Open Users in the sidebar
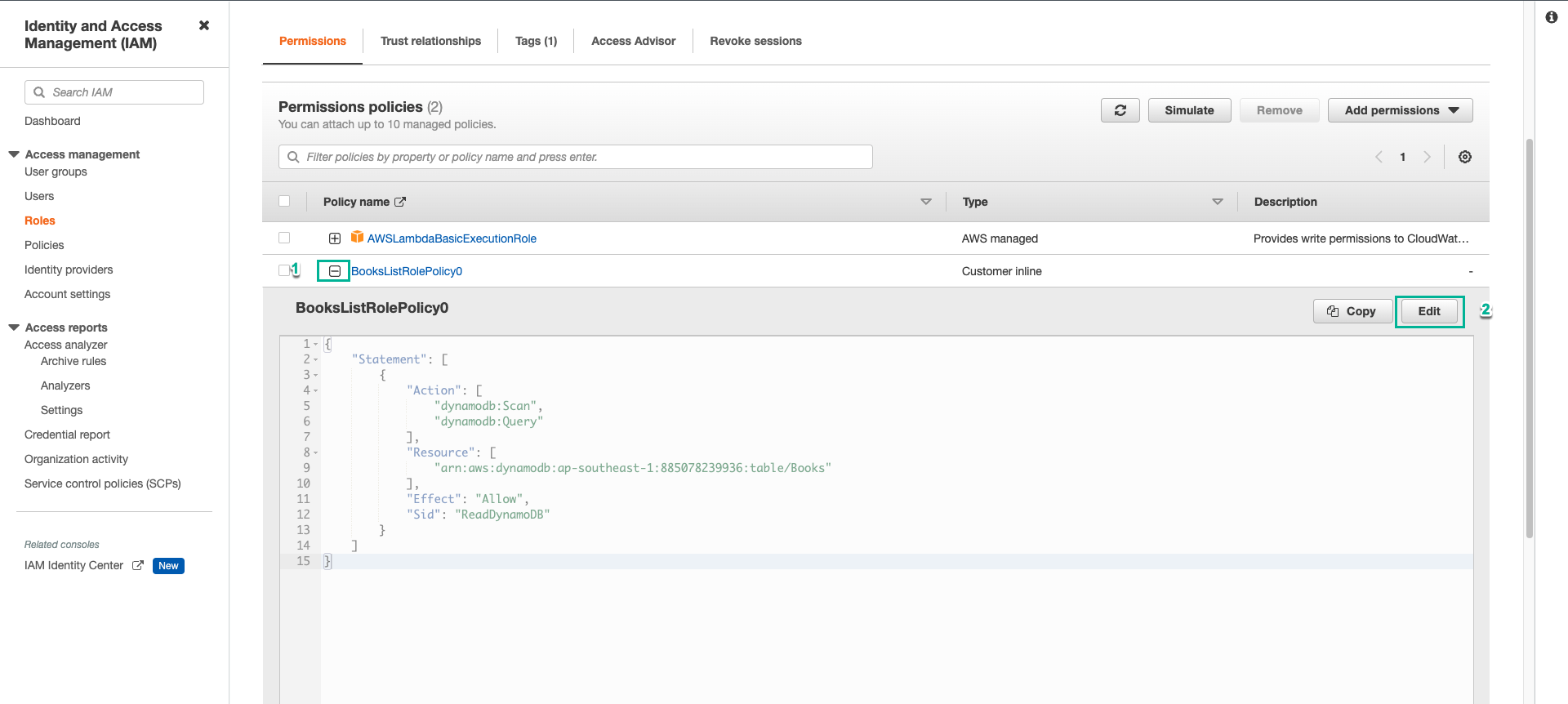This screenshot has width=1568, height=704. click(x=39, y=196)
